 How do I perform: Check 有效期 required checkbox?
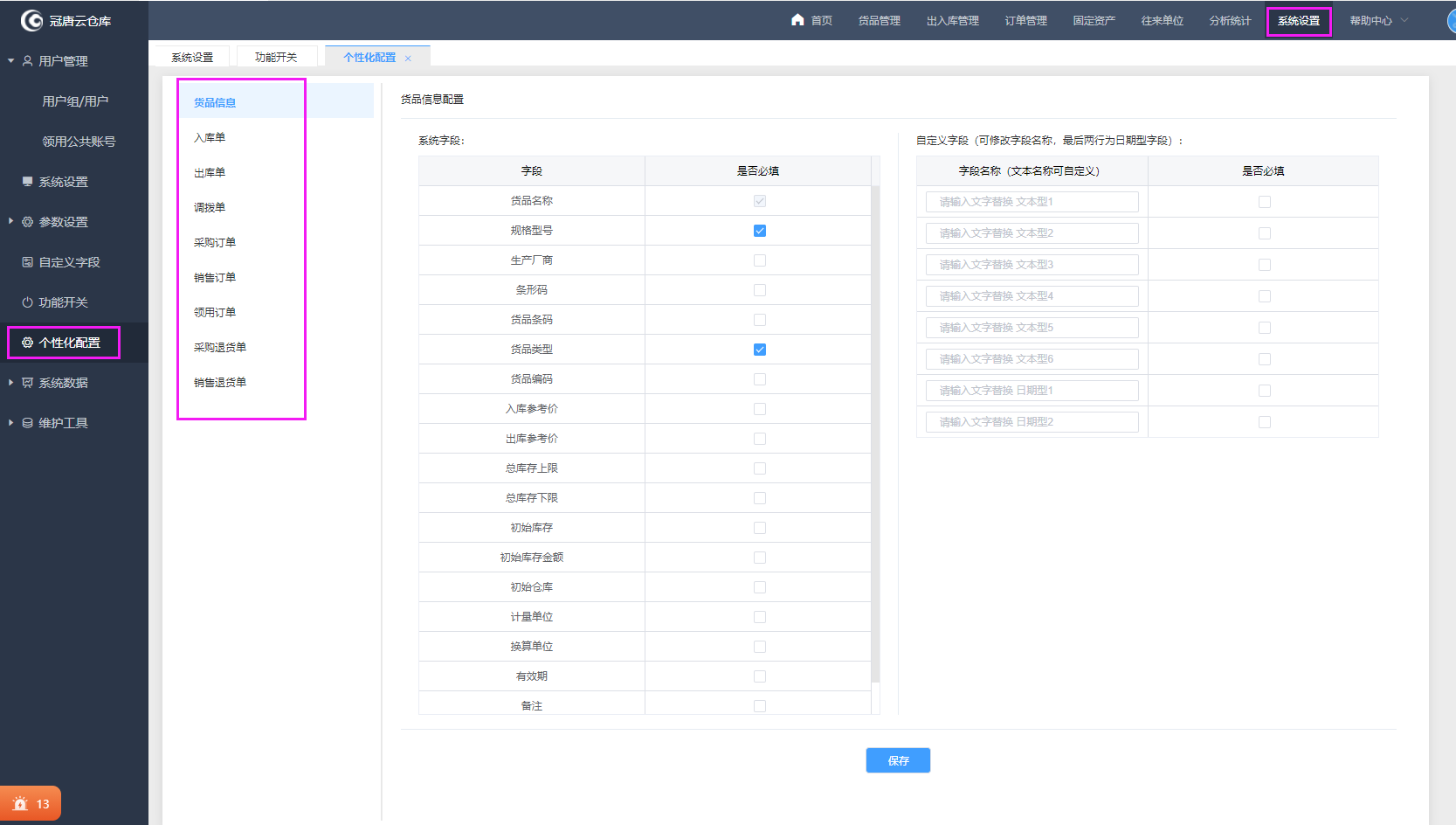pos(760,676)
